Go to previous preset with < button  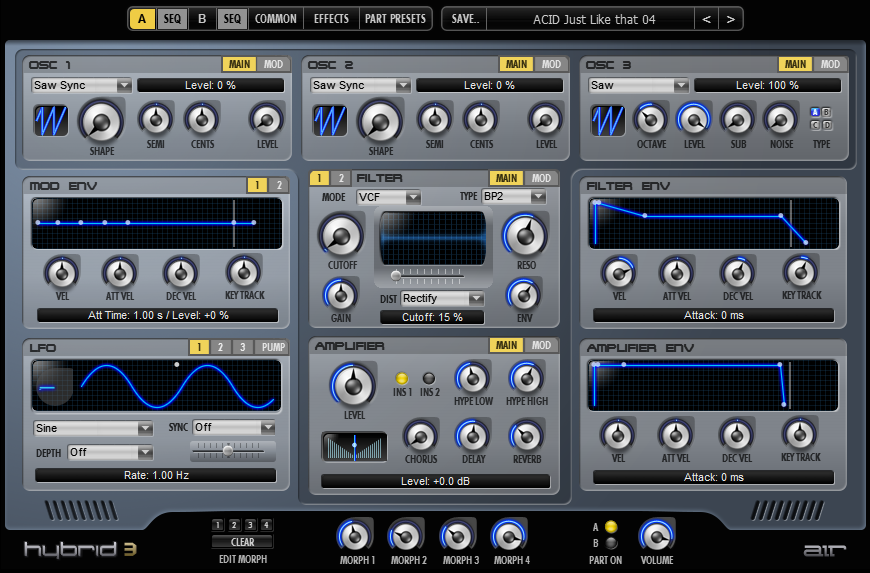(706, 19)
